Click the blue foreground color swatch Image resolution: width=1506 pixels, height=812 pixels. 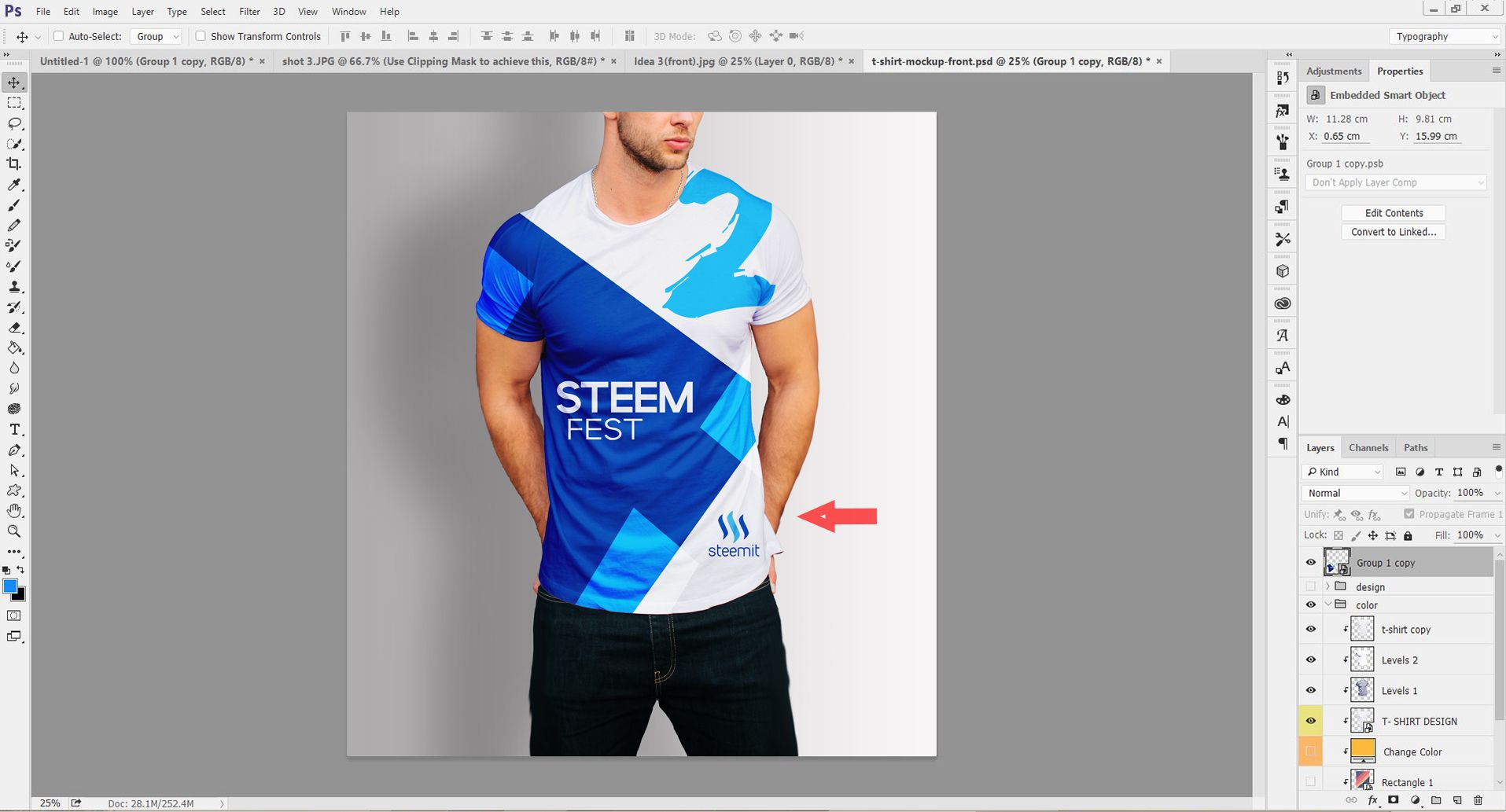coord(10,586)
